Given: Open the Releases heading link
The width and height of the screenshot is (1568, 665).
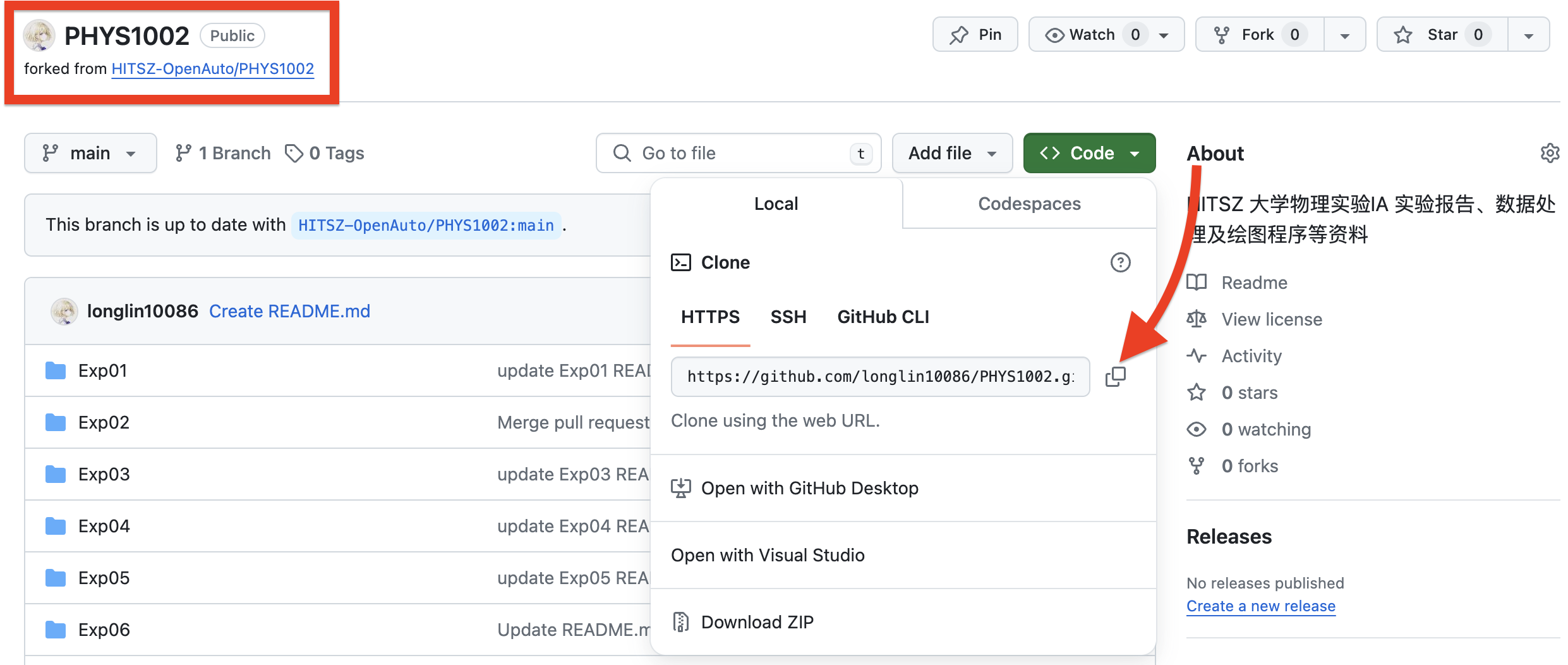Looking at the screenshot, I should 1229,537.
